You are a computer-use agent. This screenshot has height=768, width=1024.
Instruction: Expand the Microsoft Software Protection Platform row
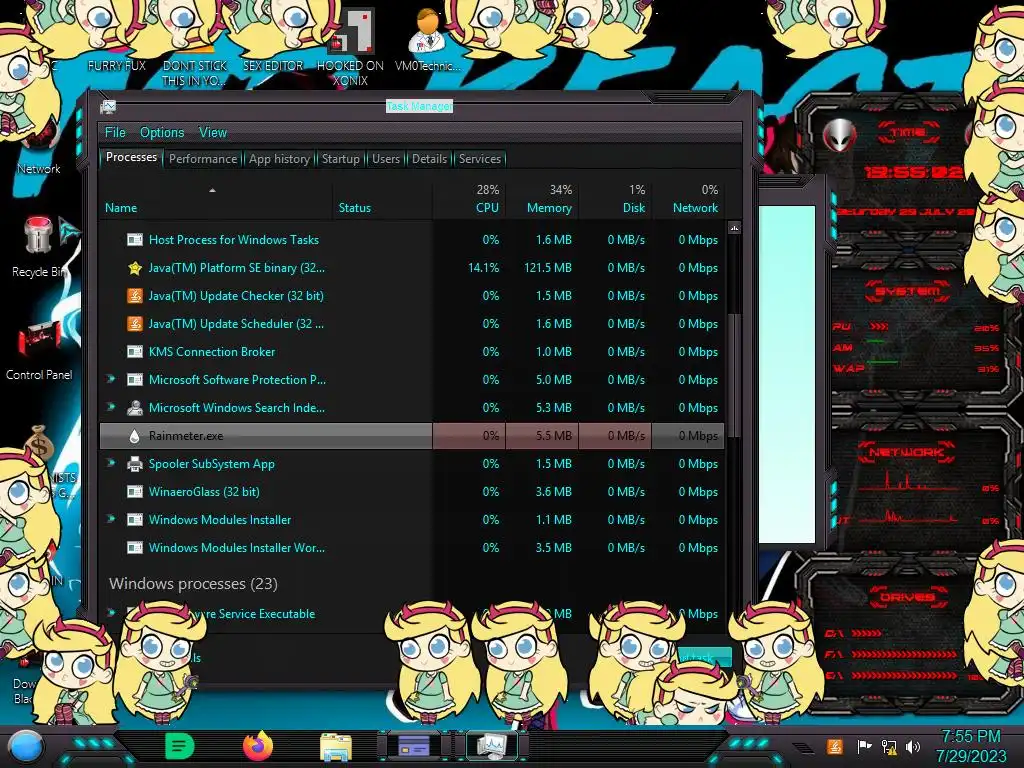[x=111, y=379]
